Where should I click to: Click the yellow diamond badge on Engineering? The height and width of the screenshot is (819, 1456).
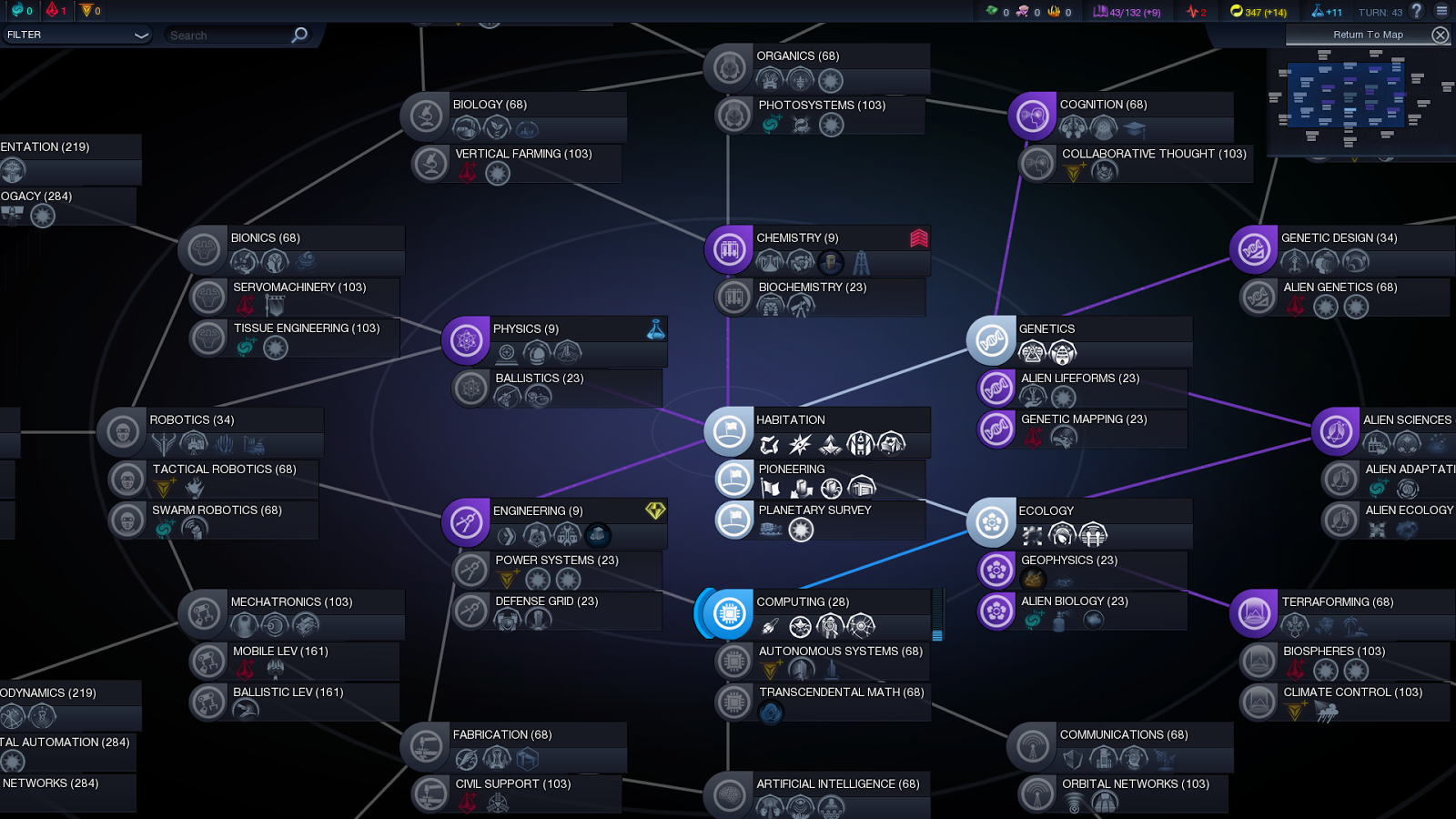point(655,511)
